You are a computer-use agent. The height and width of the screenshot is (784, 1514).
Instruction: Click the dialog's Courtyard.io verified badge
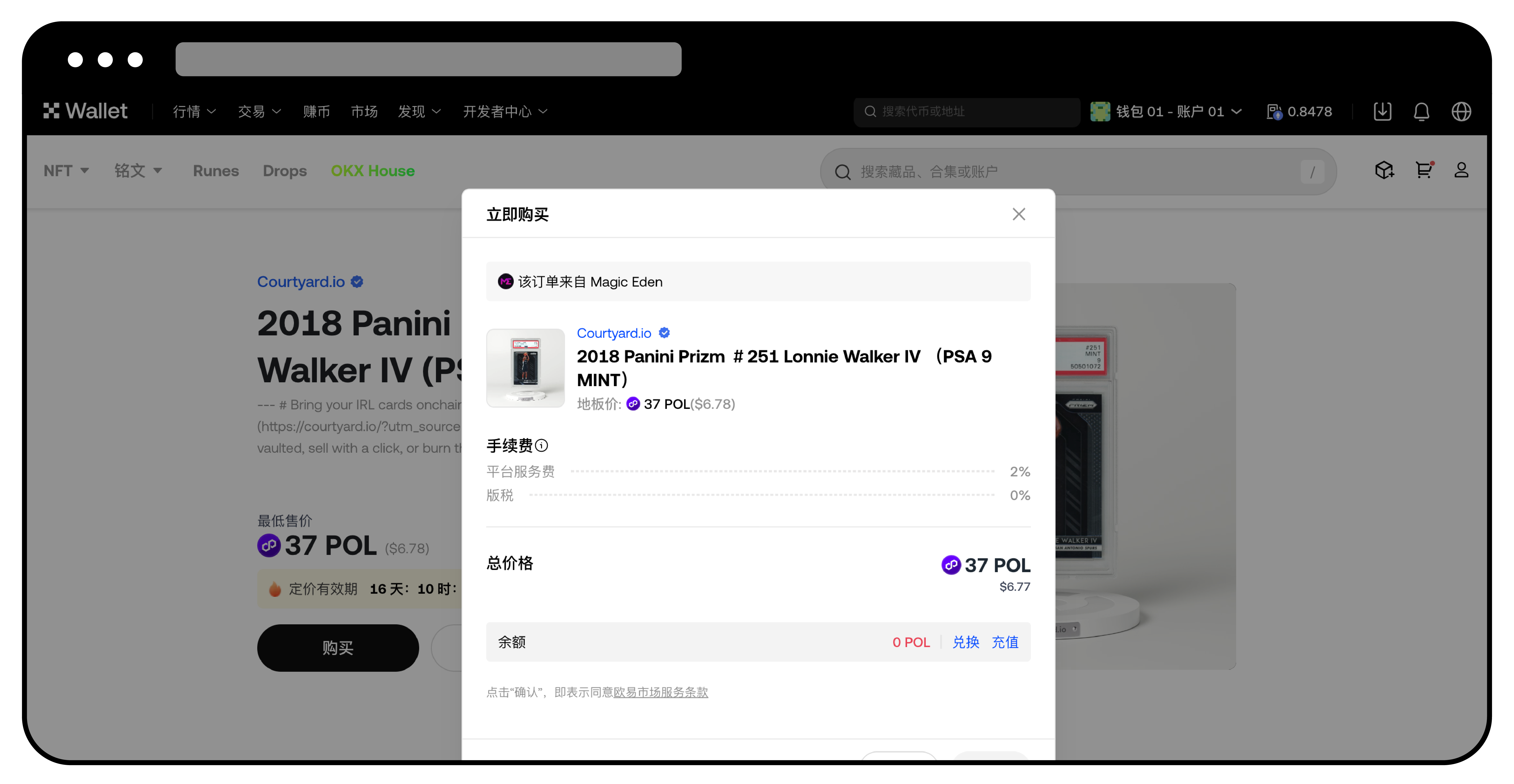pyautogui.click(x=664, y=333)
